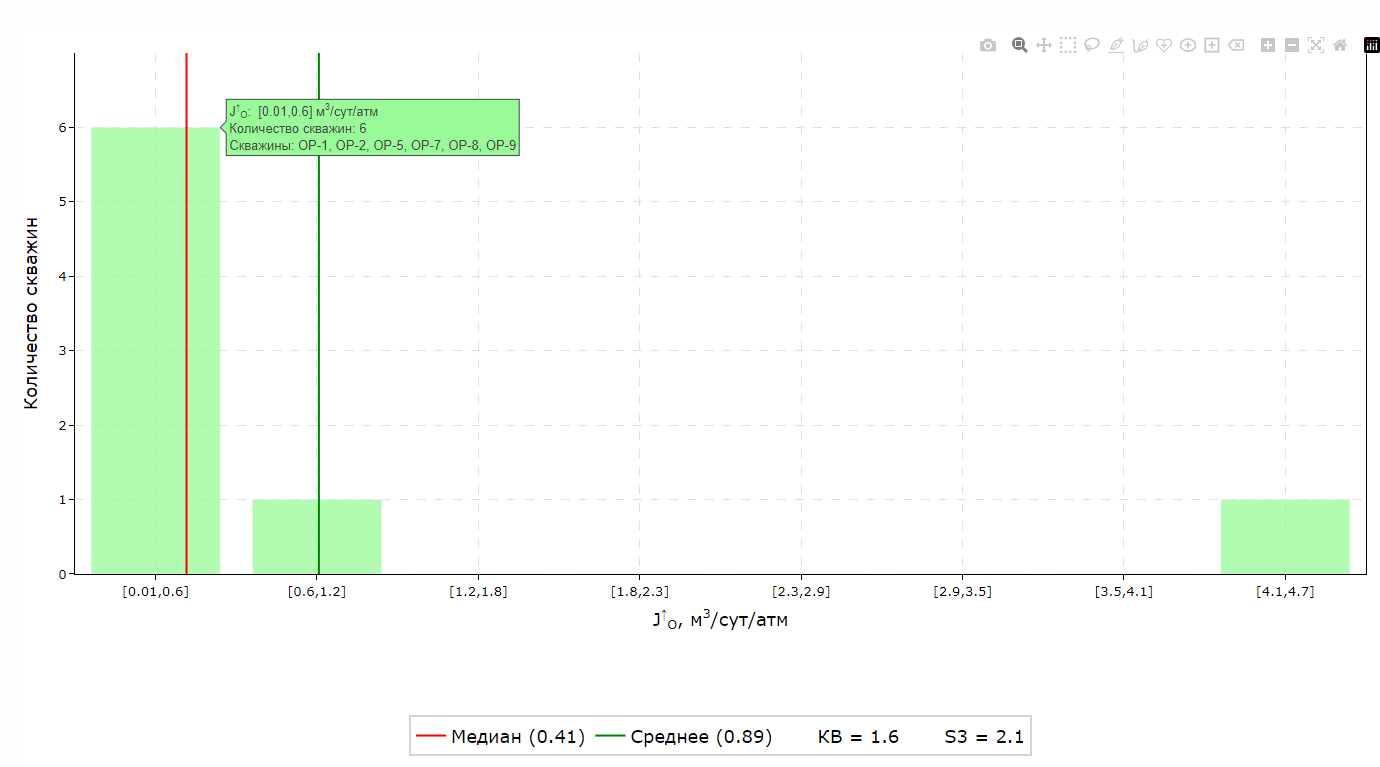The height and width of the screenshot is (767, 1380).
Task: Pick the Draw Closed Freeform tool
Action: pyautogui.click(x=1164, y=45)
